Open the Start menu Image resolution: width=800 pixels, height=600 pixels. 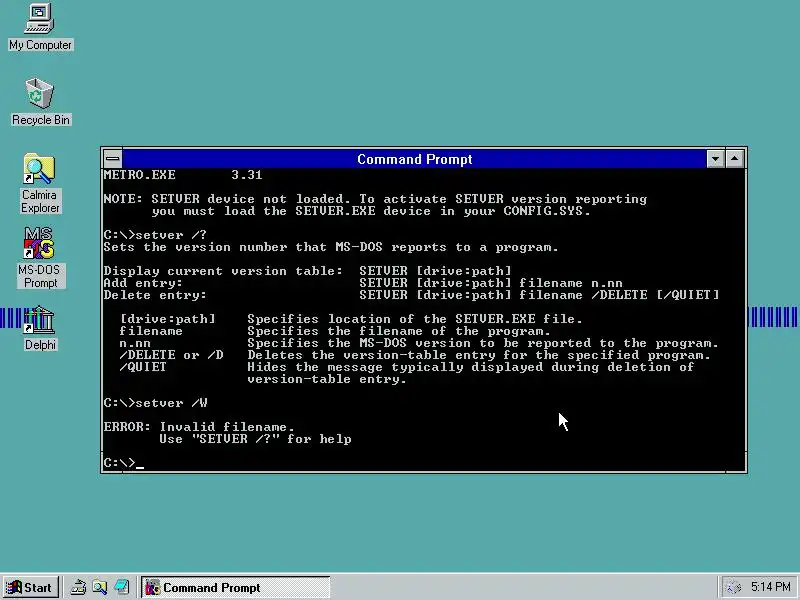[30, 588]
